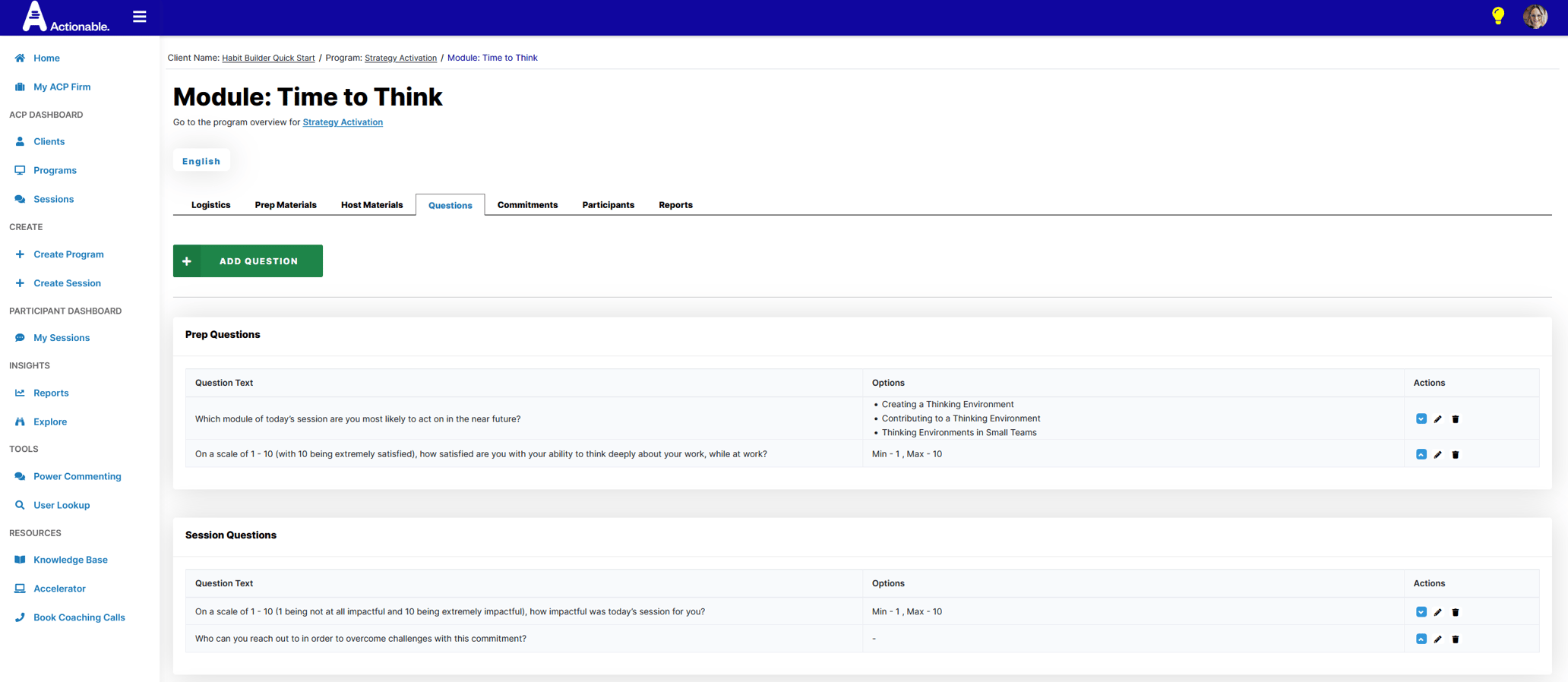Switch to the Logistics tab

pyautogui.click(x=210, y=205)
